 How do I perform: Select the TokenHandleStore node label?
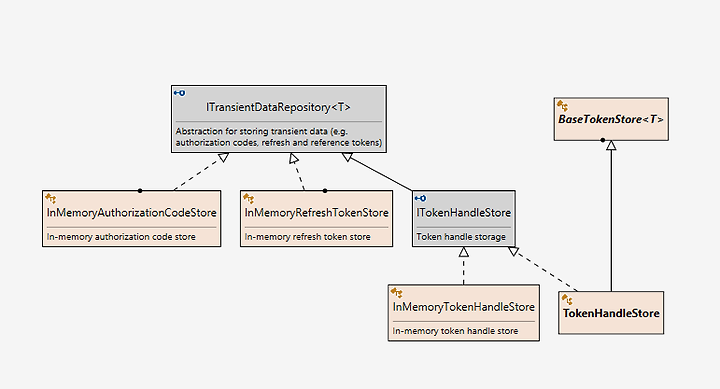(611, 313)
